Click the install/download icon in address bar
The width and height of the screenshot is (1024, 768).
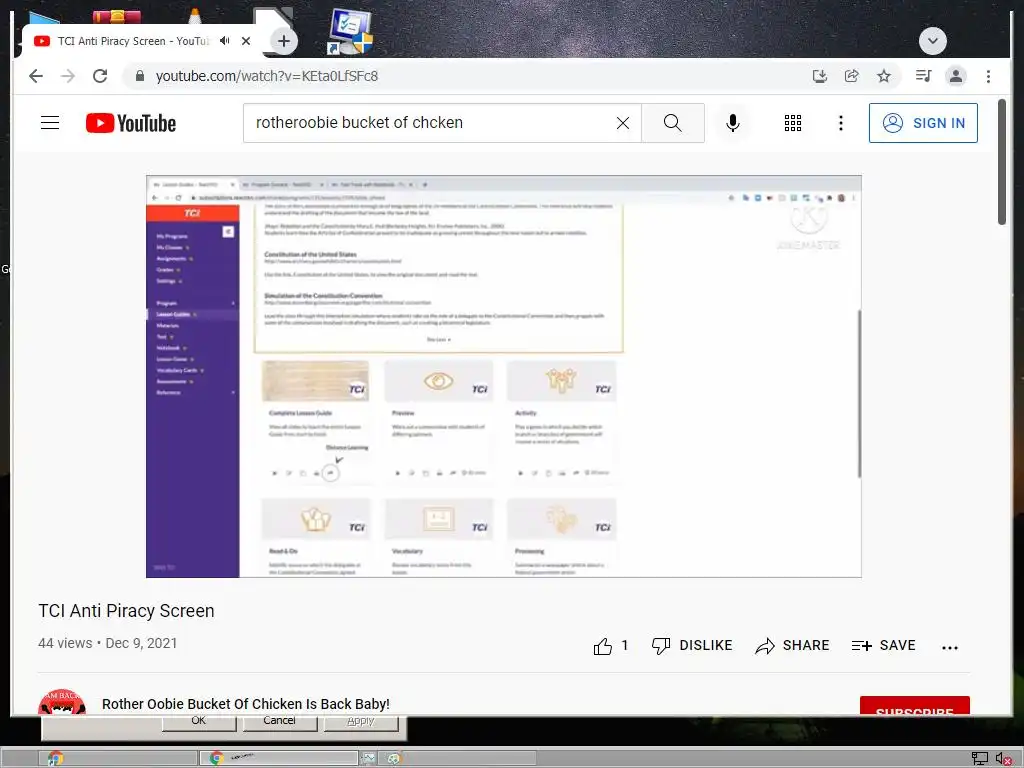click(x=820, y=76)
